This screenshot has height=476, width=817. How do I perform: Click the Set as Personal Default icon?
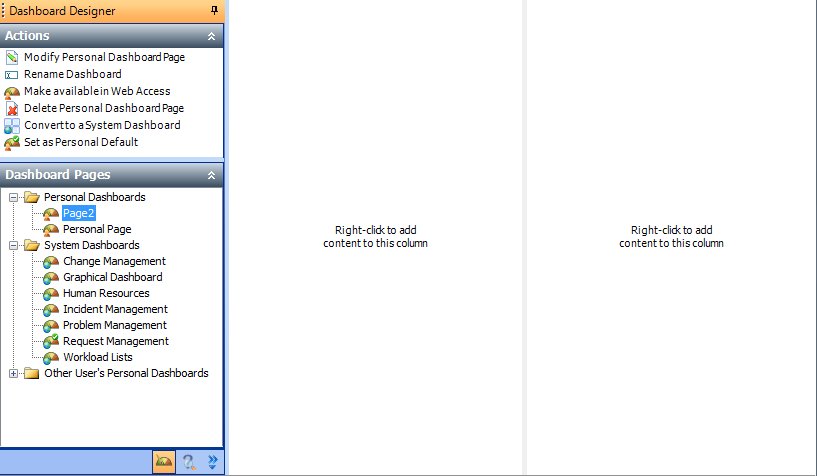tap(11, 142)
